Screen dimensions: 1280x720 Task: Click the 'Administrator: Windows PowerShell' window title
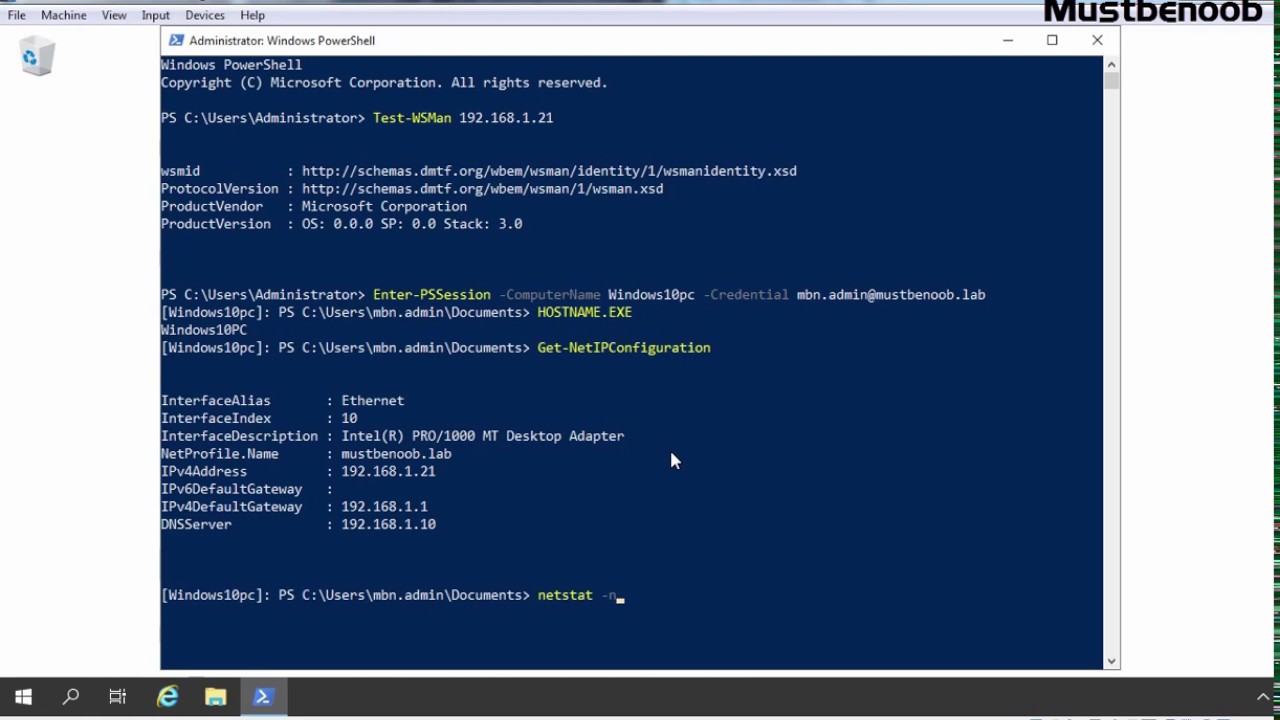[282, 41]
